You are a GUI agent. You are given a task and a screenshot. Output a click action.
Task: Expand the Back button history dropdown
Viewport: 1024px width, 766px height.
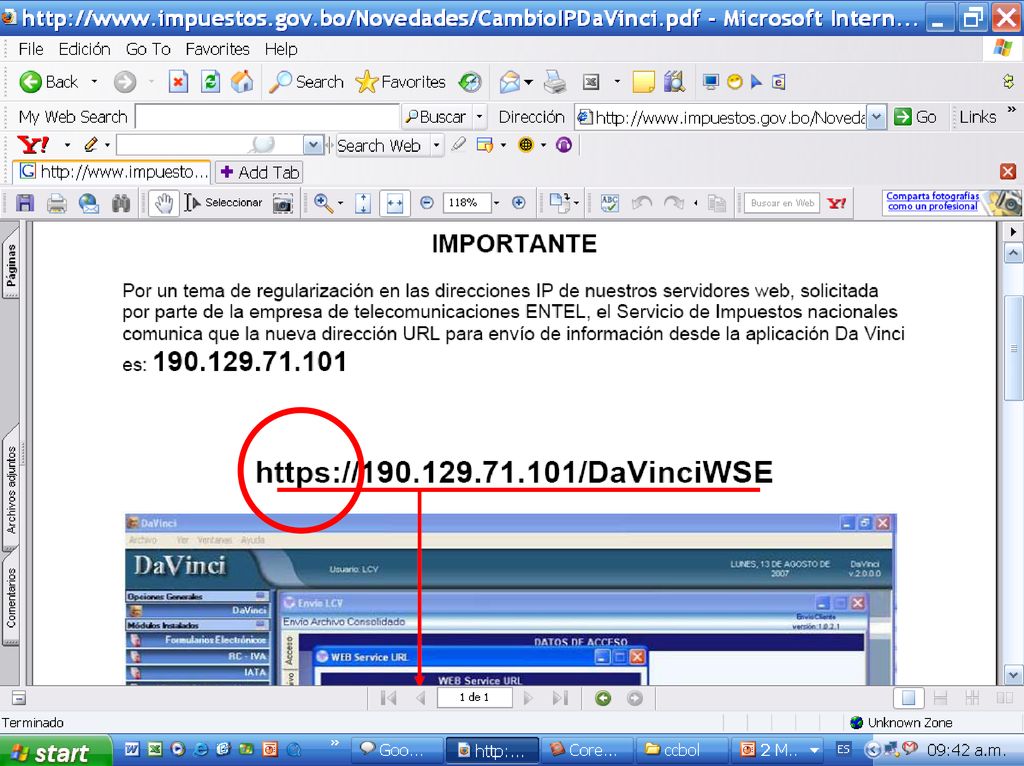tap(94, 82)
